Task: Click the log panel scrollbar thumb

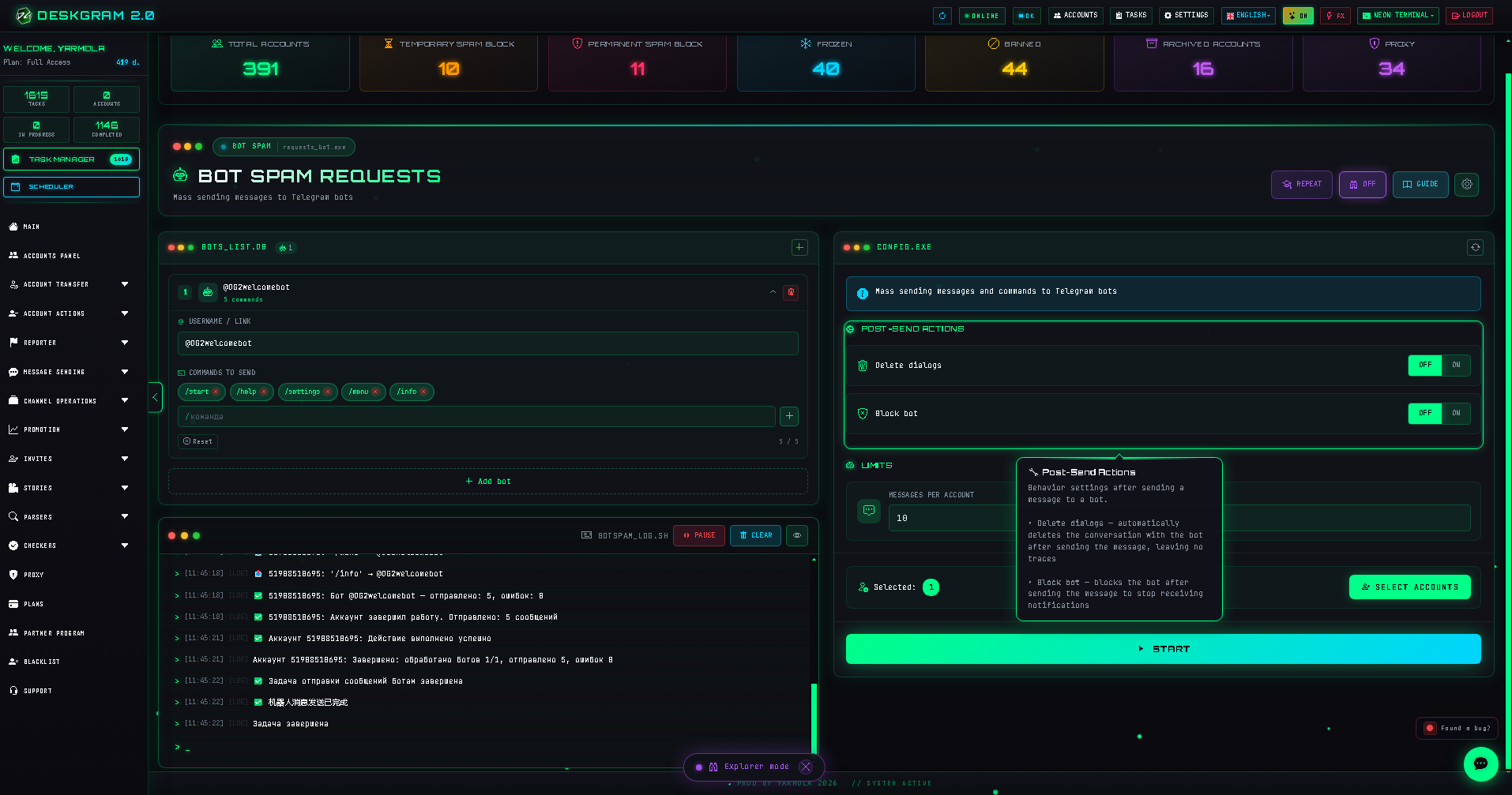Action: tap(814, 718)
